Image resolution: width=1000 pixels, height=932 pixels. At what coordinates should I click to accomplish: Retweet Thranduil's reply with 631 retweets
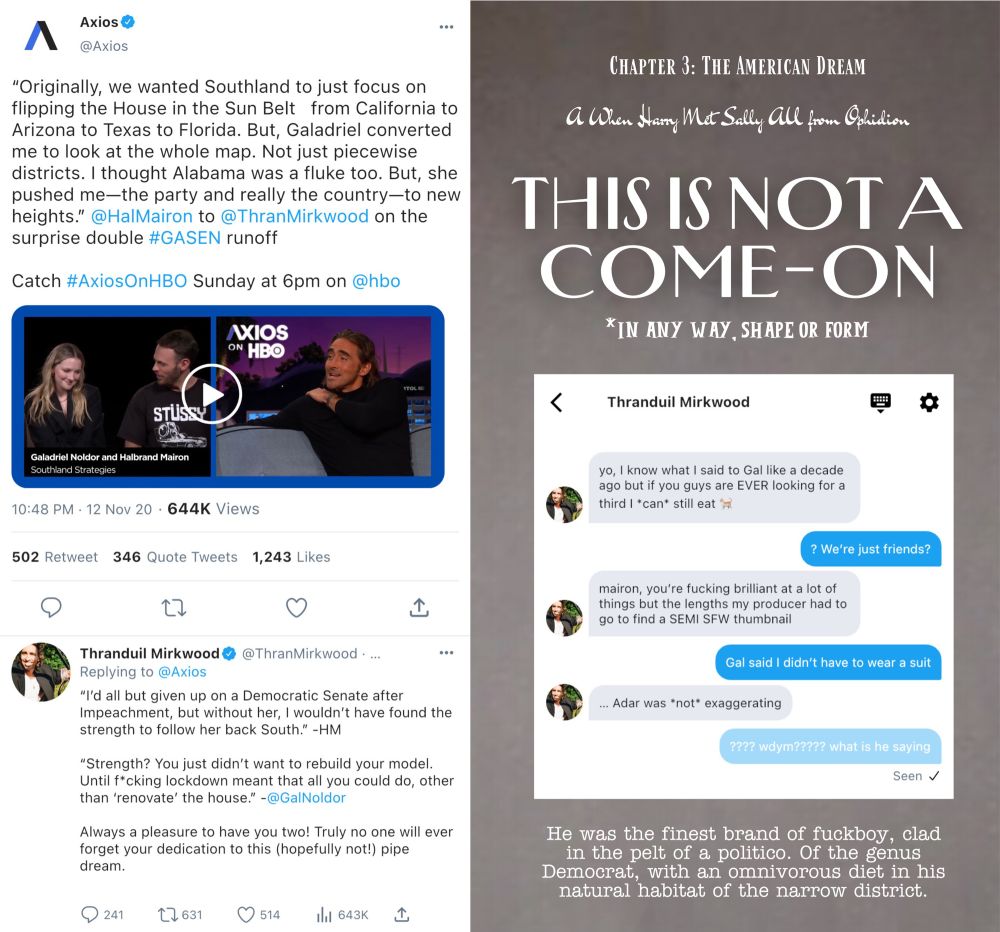(180, 915)
